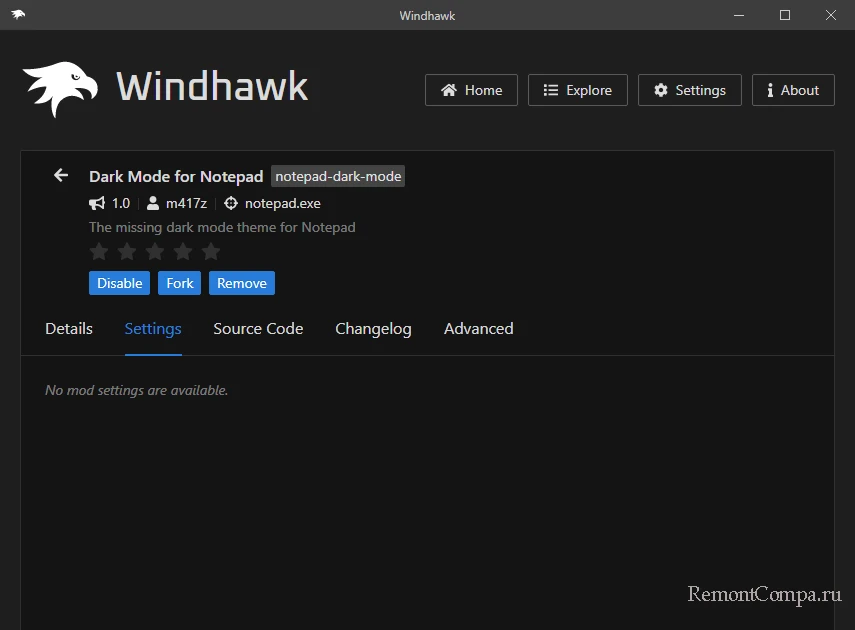The height and width of the screenshot is (630, 855).
Task: Switch to the Changelog tab
Action: tap(373, 329)
